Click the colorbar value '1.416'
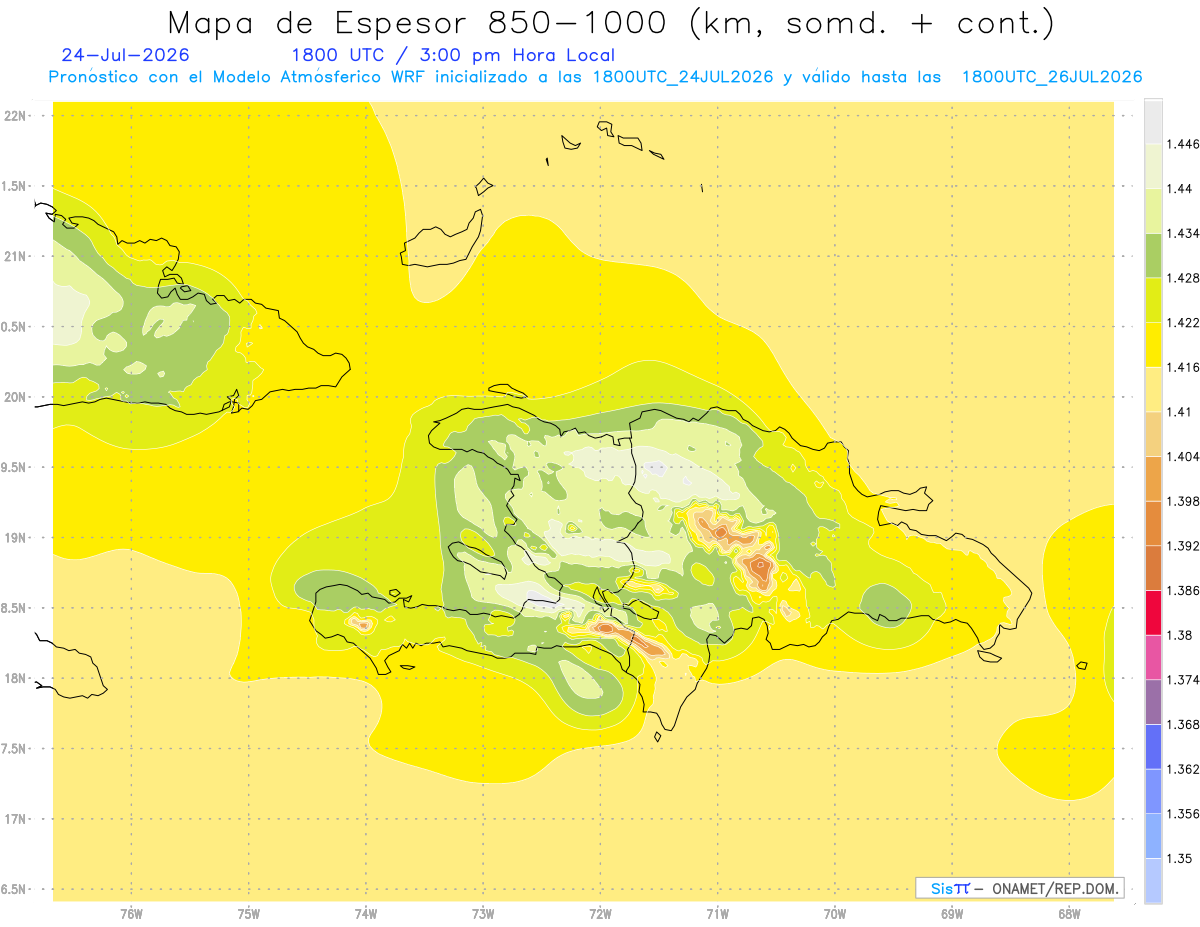The width and height of the screenshot is (1200, 927). [1182, 368]
